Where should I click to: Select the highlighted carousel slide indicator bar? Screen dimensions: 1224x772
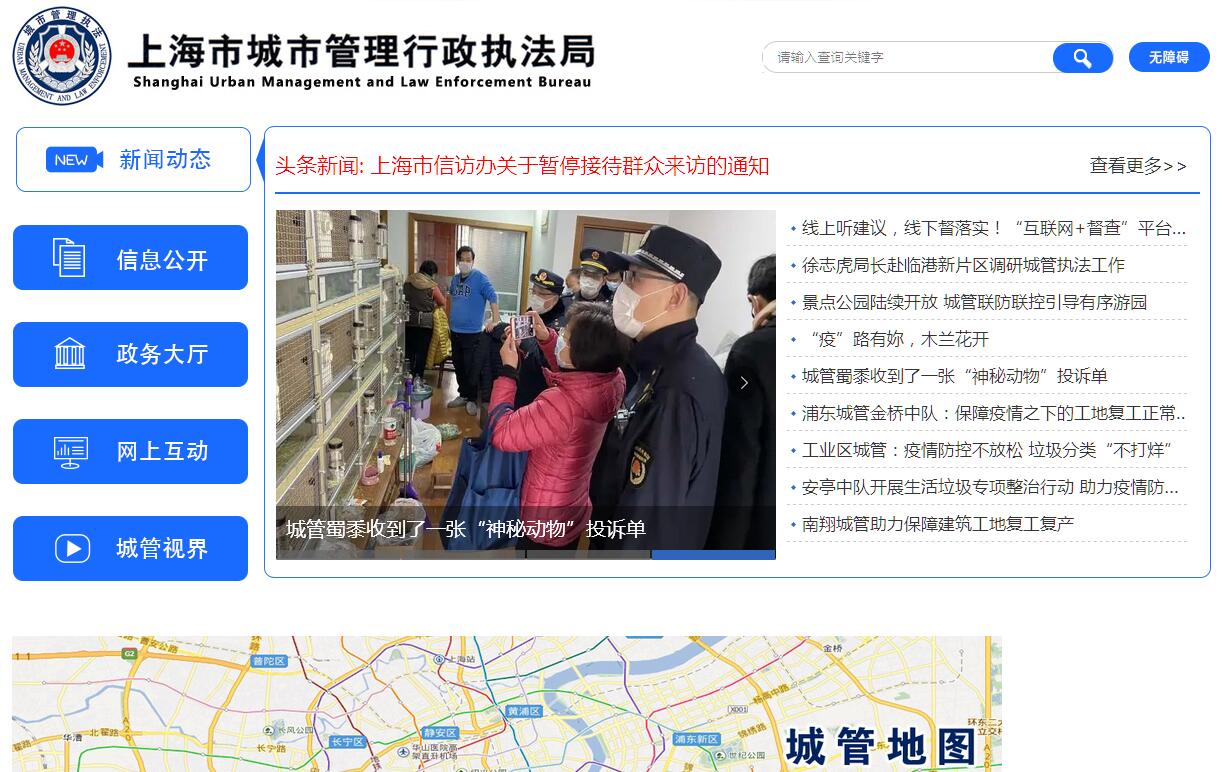tap(713, 554)
